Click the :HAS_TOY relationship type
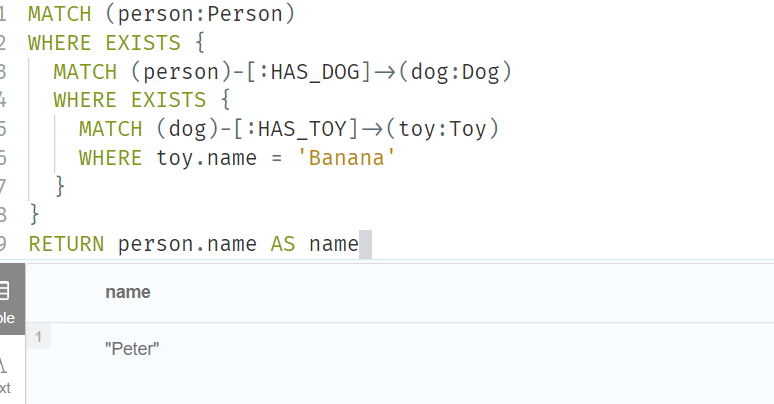 tap(302, 129)
